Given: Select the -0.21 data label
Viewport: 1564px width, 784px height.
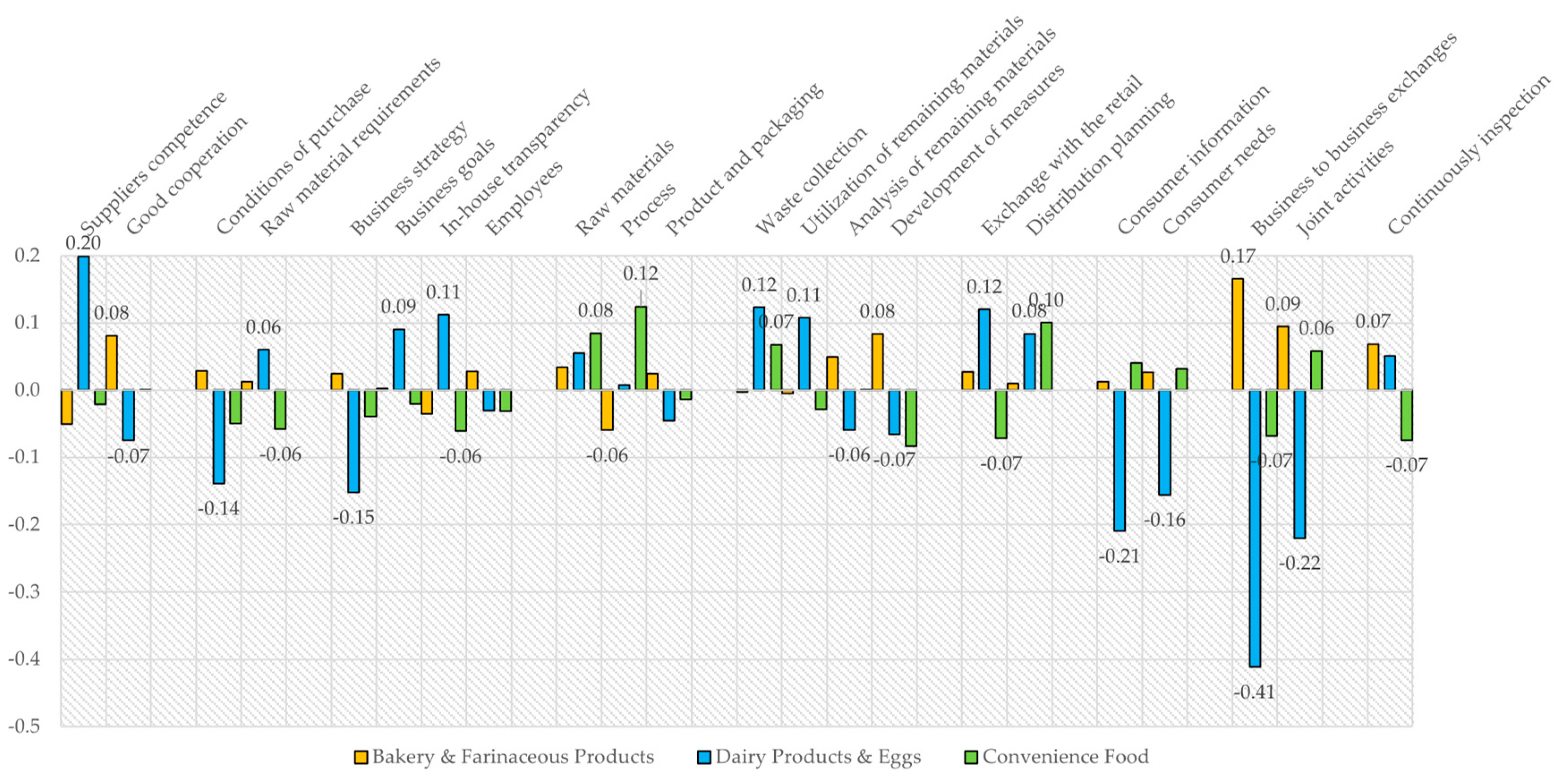Looking at the screenshot, I should tap(1119, 556).
